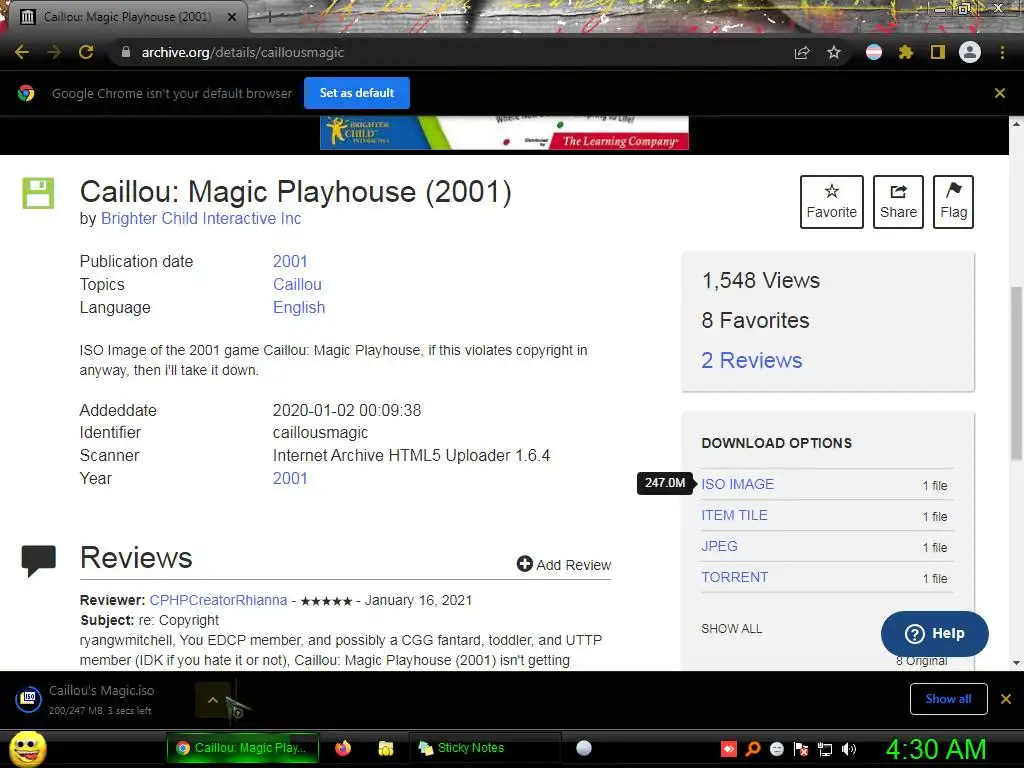Open the Year 2001 link
1024x768 pixels.
[290, 478]
